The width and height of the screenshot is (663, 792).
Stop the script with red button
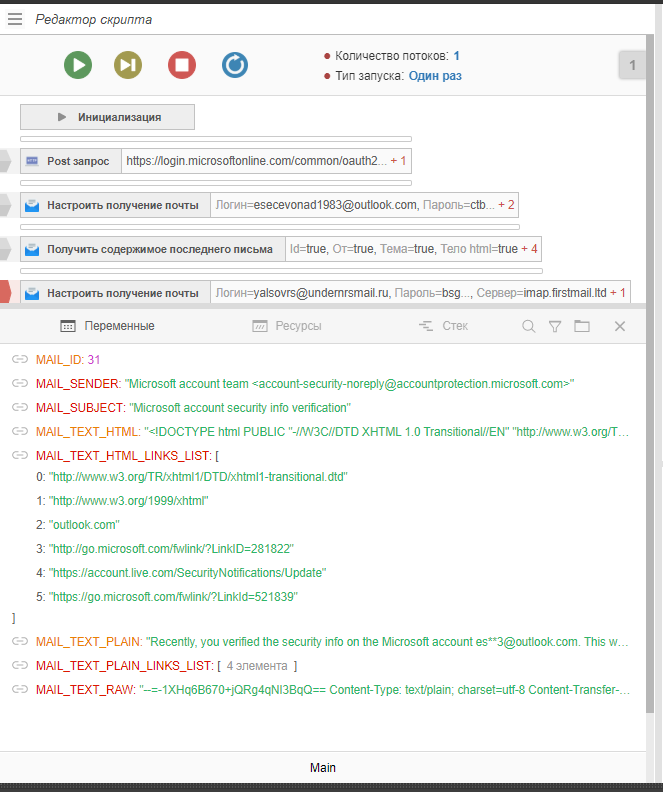(x=182, y=65)
